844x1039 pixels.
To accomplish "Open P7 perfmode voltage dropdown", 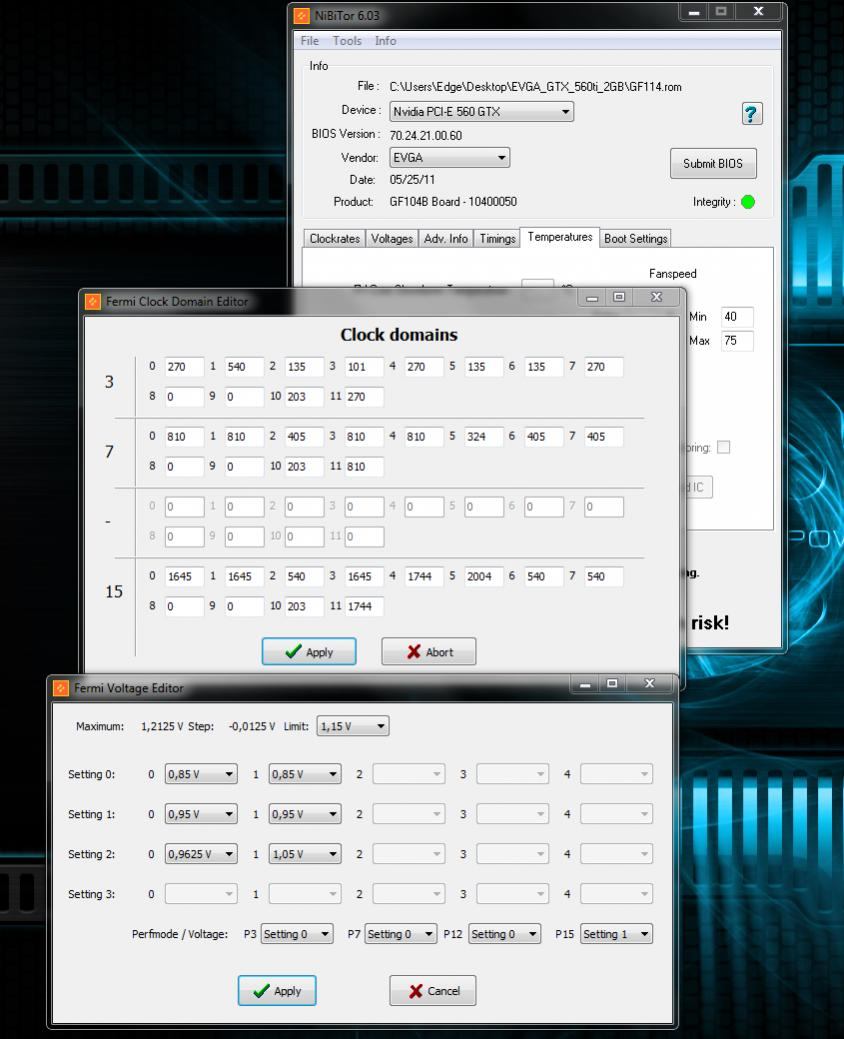I will pos(401,934).
